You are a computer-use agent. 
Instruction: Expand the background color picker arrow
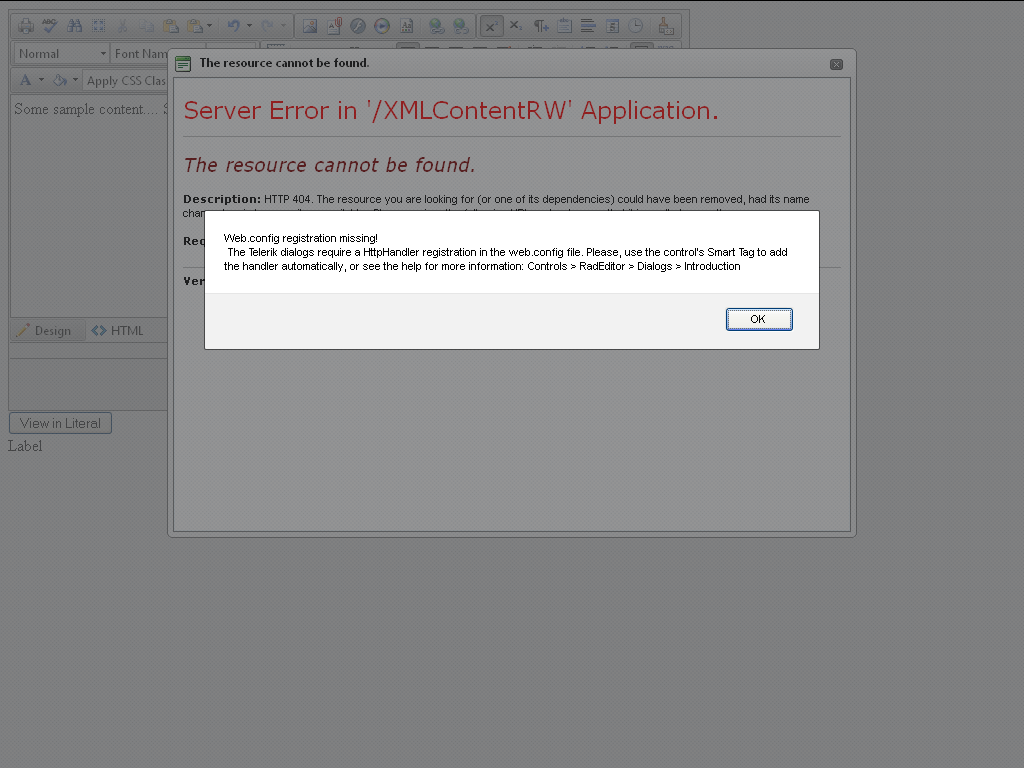[75, 80]
